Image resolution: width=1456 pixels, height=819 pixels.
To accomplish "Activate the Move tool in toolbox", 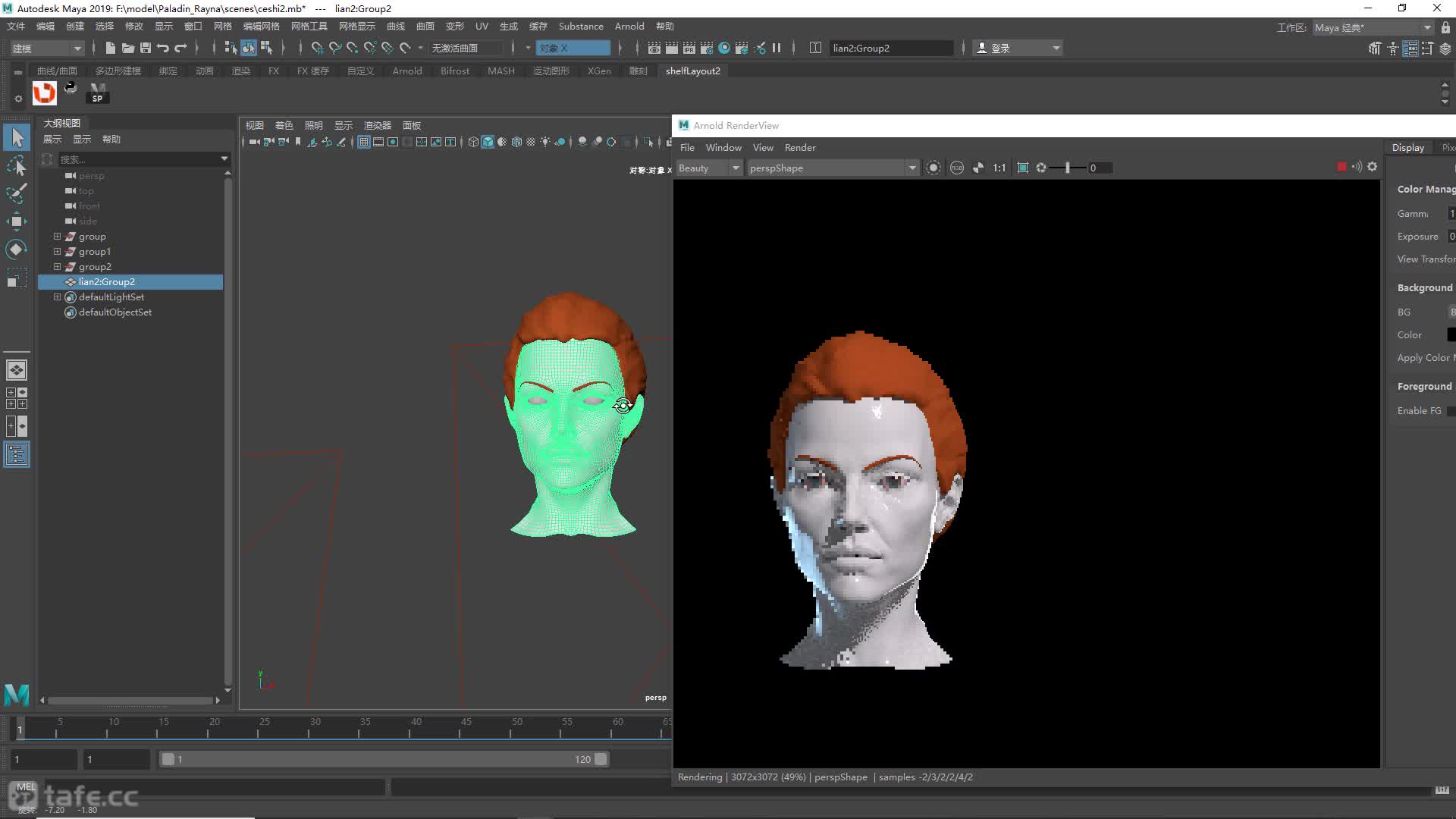I will (x=17, y=221).
